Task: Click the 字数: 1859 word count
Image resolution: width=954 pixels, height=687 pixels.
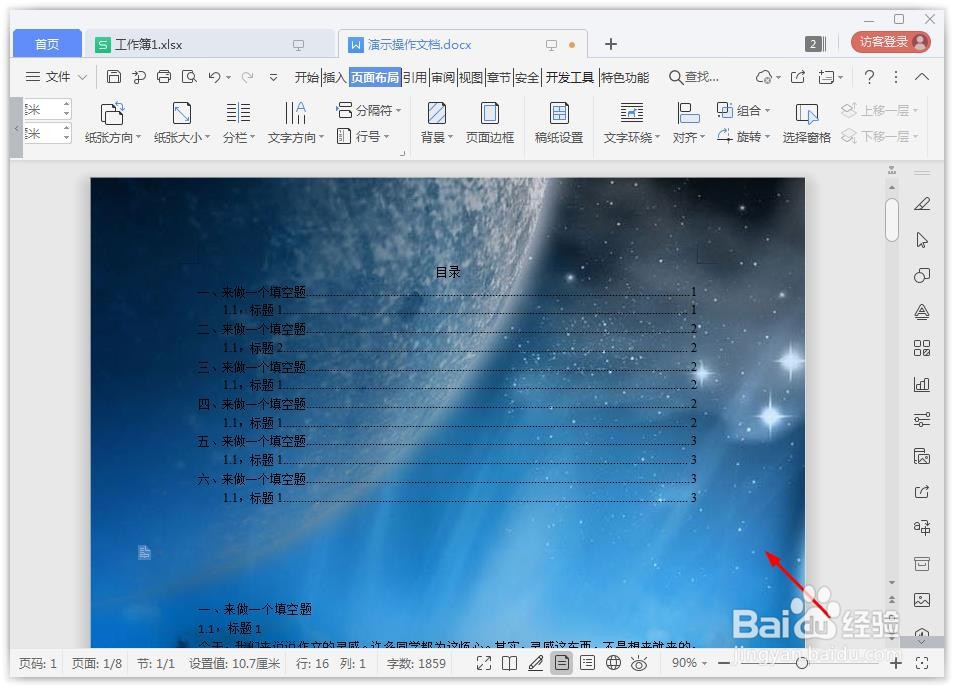Action: pos(414,663)
